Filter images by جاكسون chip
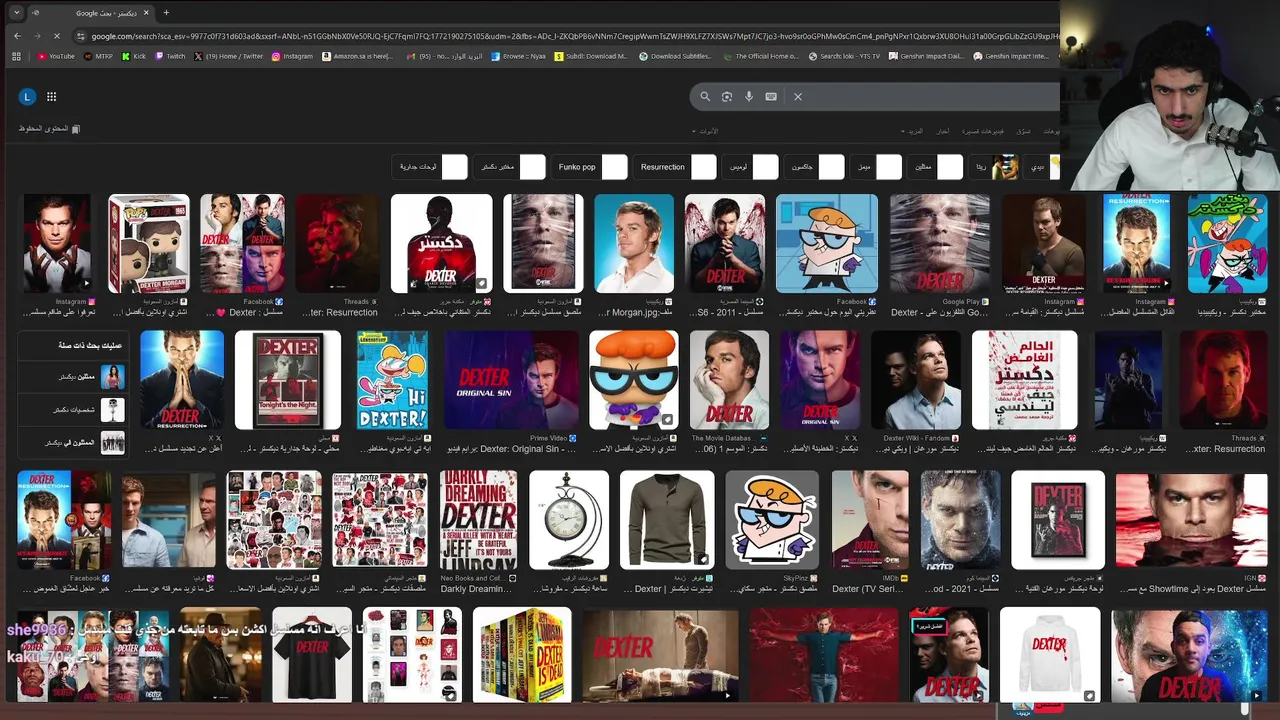Screen dimensions: 1280x720 [x=815, y=167]
